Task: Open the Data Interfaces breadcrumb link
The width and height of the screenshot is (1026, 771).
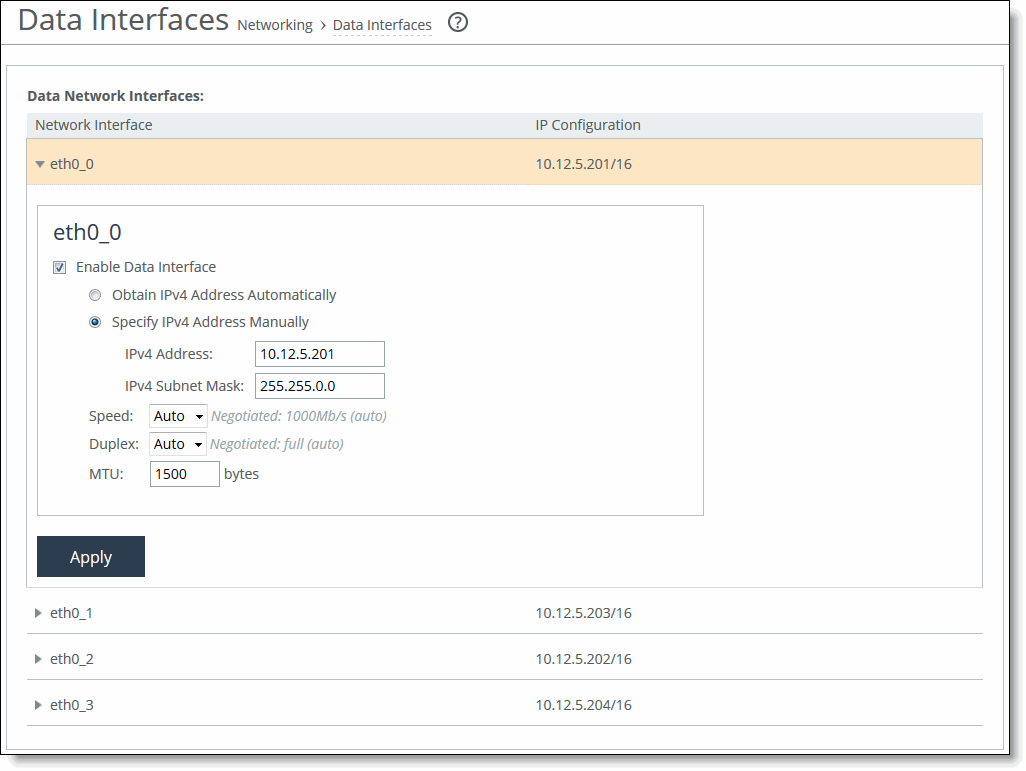Action: coord(382,25)
